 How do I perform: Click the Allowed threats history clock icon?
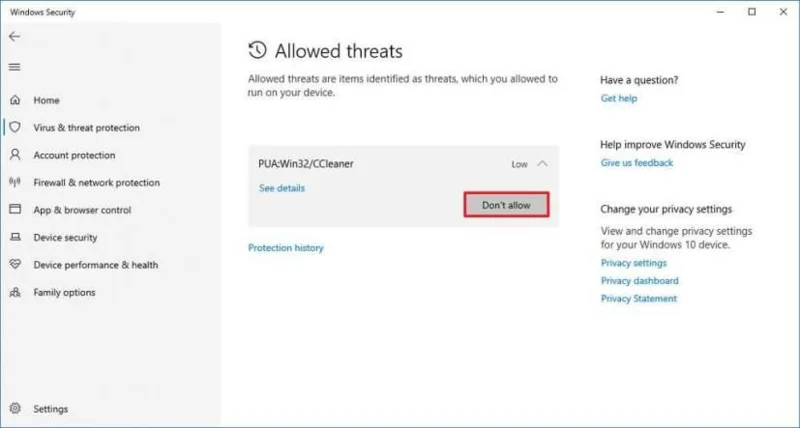[x=258, y=51]
